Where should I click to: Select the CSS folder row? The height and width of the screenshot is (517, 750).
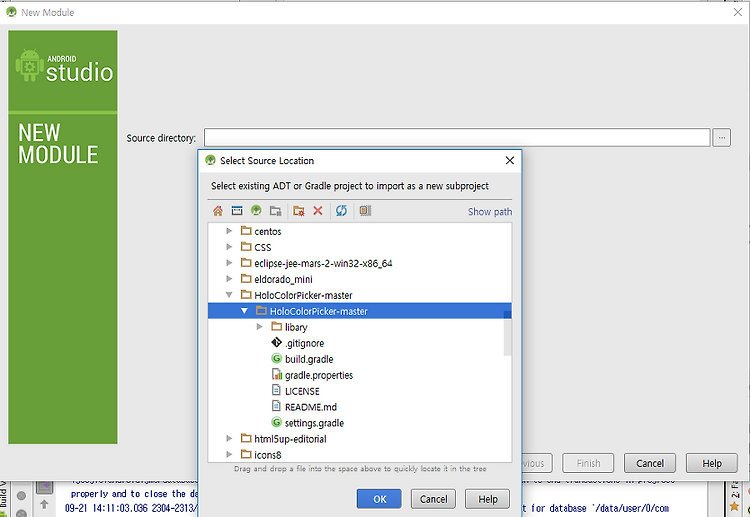360,247
